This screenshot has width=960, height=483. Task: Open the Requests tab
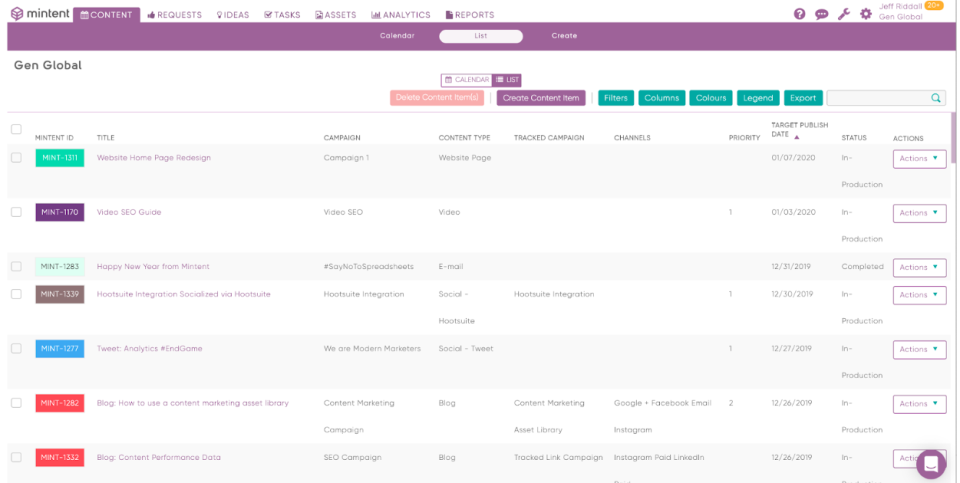(174, 15)
